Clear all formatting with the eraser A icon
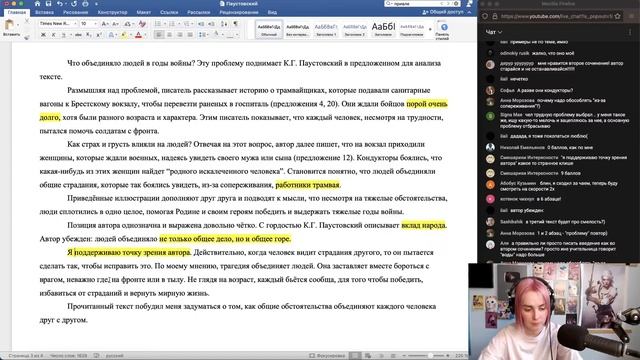This screenshot has width=640, height=360. click(x=142, y=24)
